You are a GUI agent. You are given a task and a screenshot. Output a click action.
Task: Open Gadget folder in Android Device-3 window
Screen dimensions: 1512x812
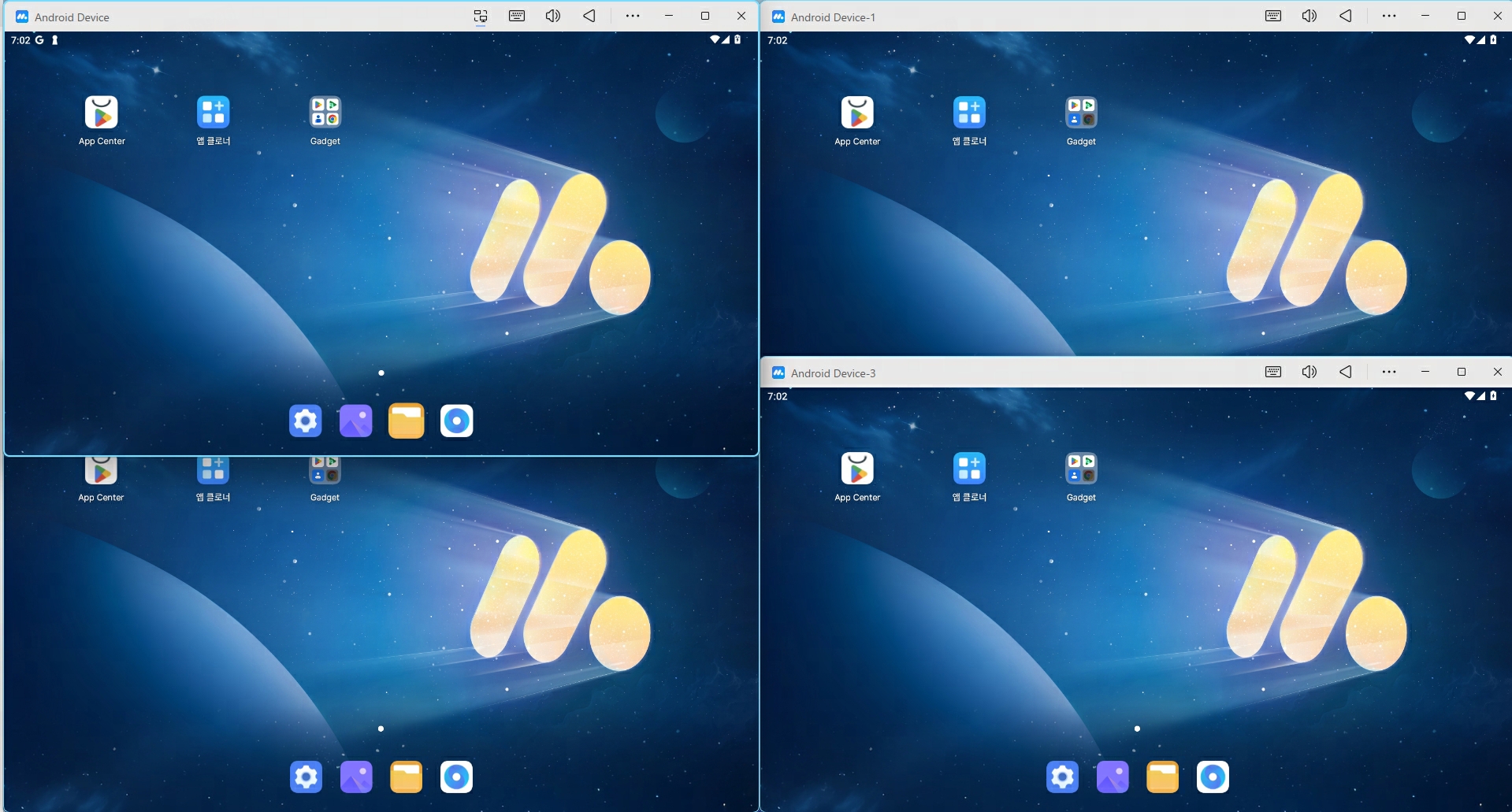[x=1082, y=469]
